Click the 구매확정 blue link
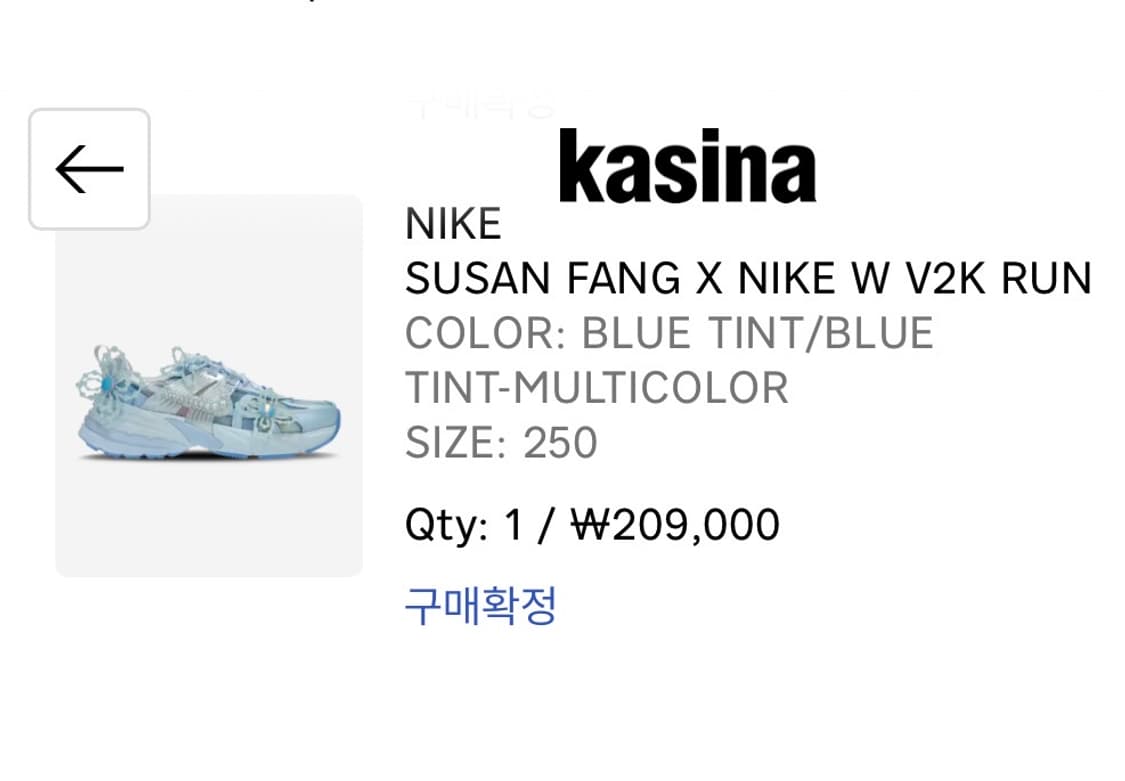The height and width of the screenshot is (781, 1125). point(481,607)
